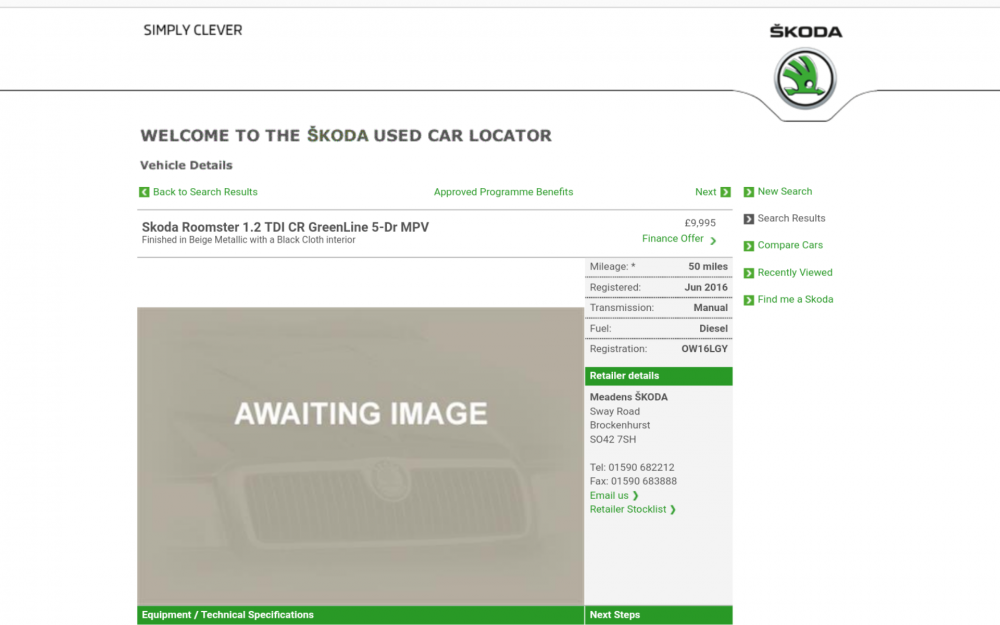Click the Skoda Roomster 1.2 TDI title

[285, 227]
